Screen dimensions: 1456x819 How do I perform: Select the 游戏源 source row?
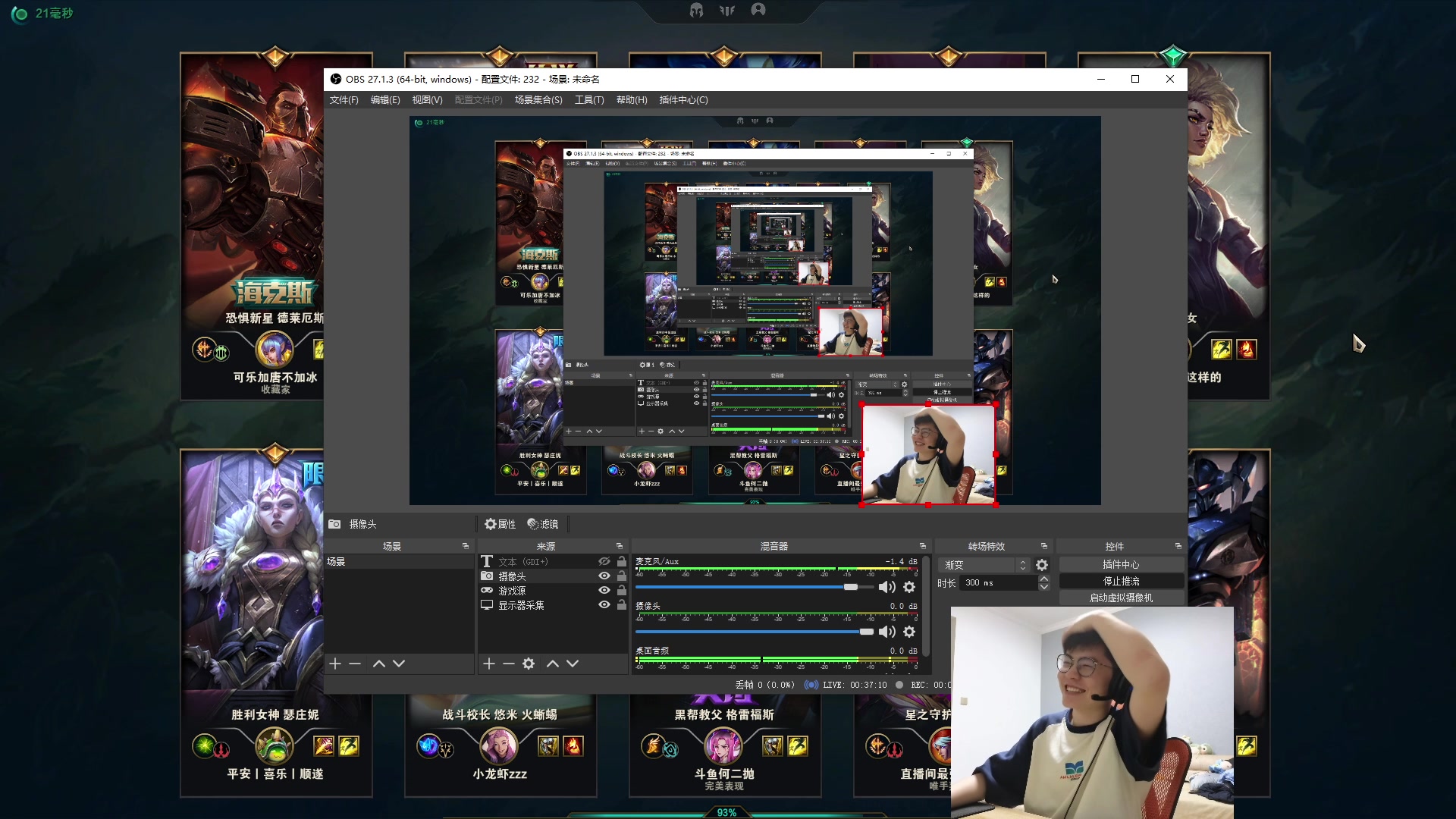coord(554,591)
